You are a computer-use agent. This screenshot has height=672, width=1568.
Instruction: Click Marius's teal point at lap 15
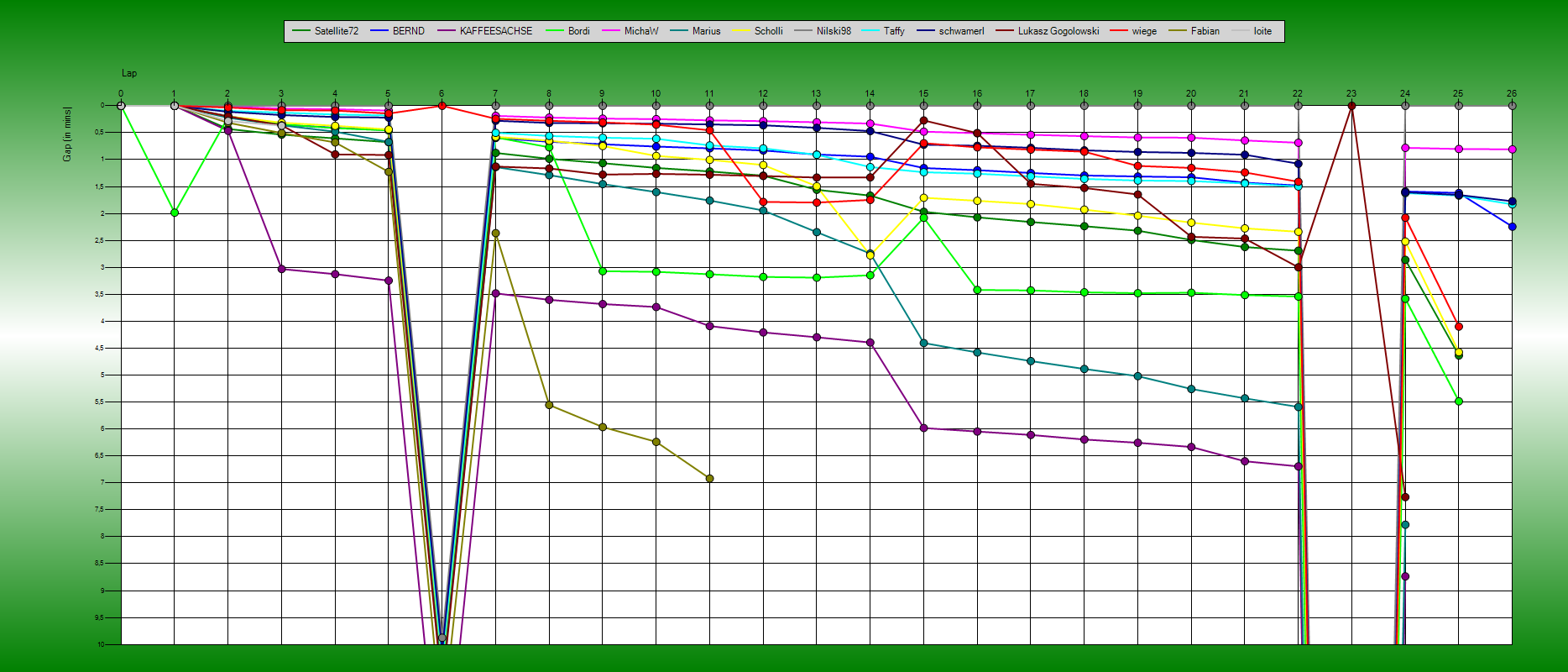[x=924, y=343]
